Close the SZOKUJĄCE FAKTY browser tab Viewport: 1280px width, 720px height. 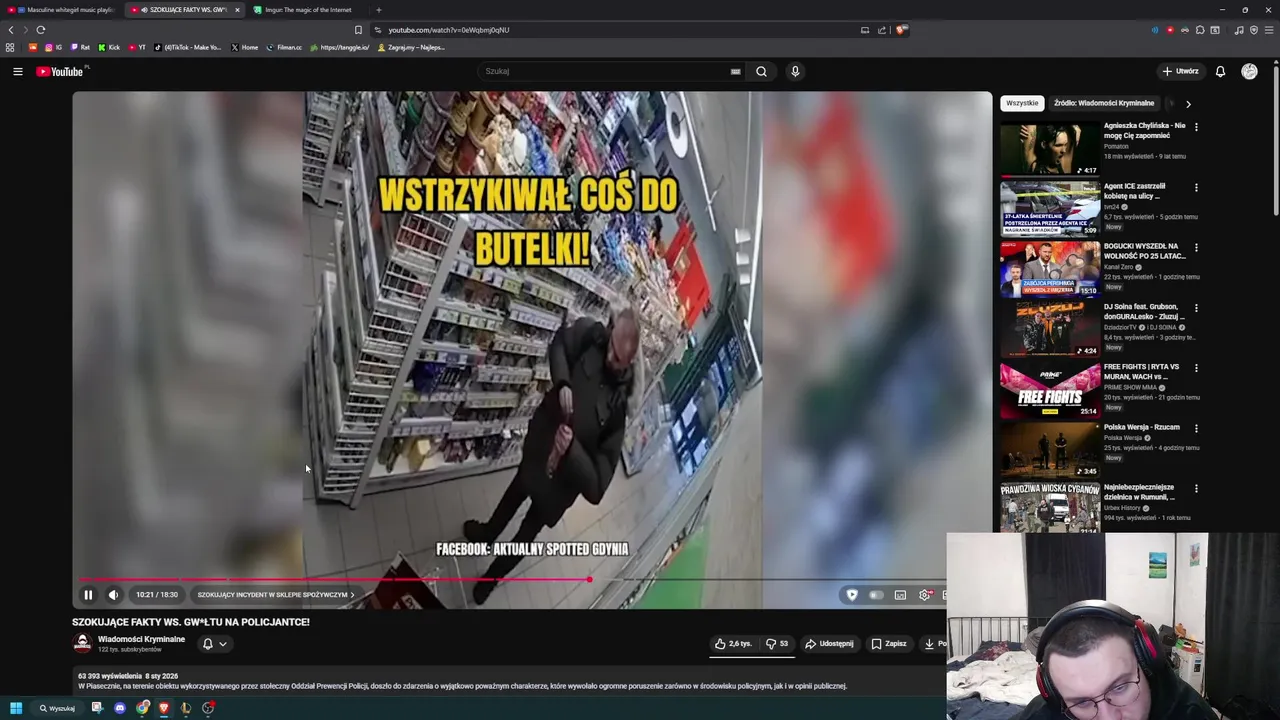[237, 10]
